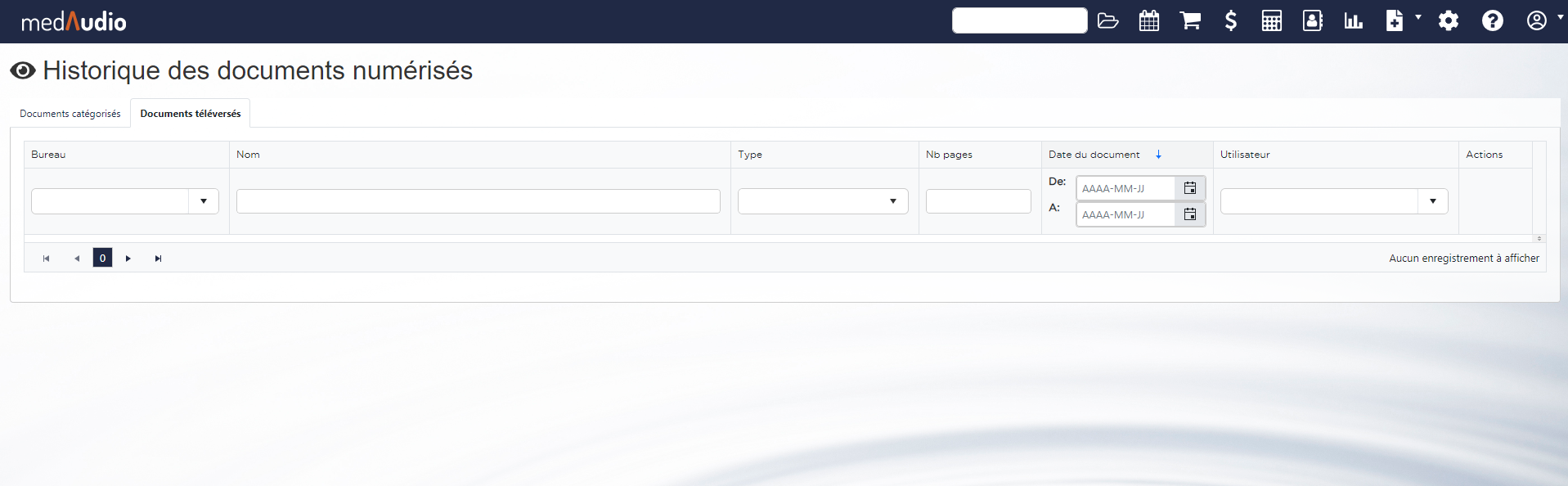1568x486 pixels.
Task: Open the De date calendar picker
Action: [1190, 188]
